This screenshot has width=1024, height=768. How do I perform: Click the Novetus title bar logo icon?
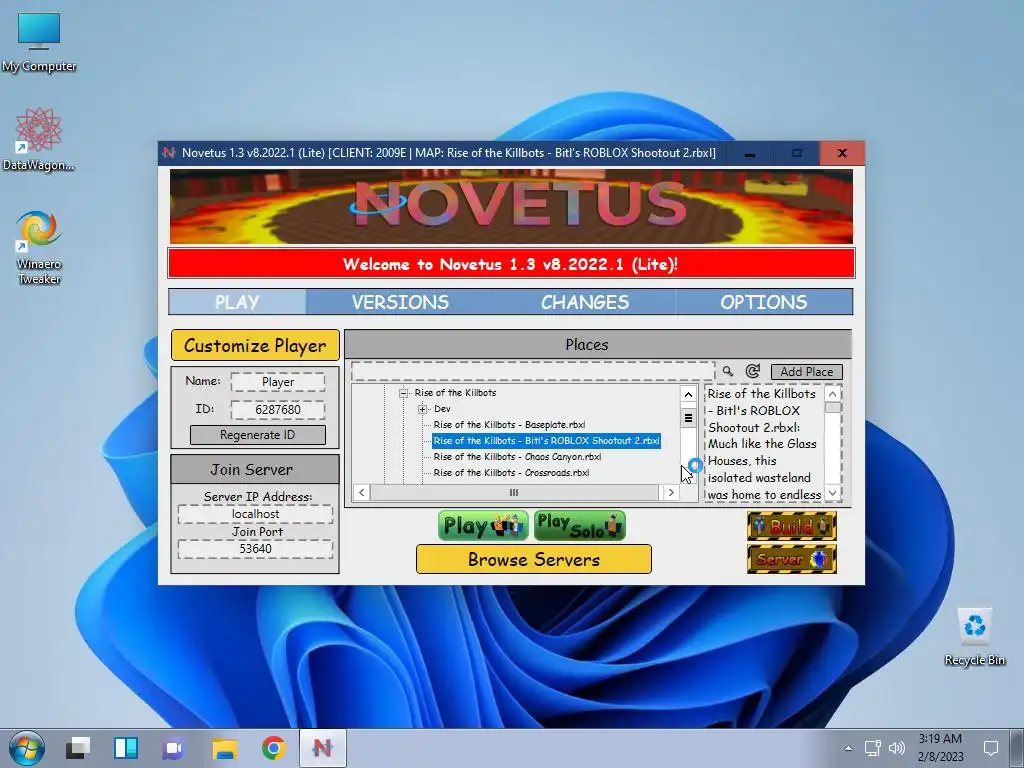(169, 153)
